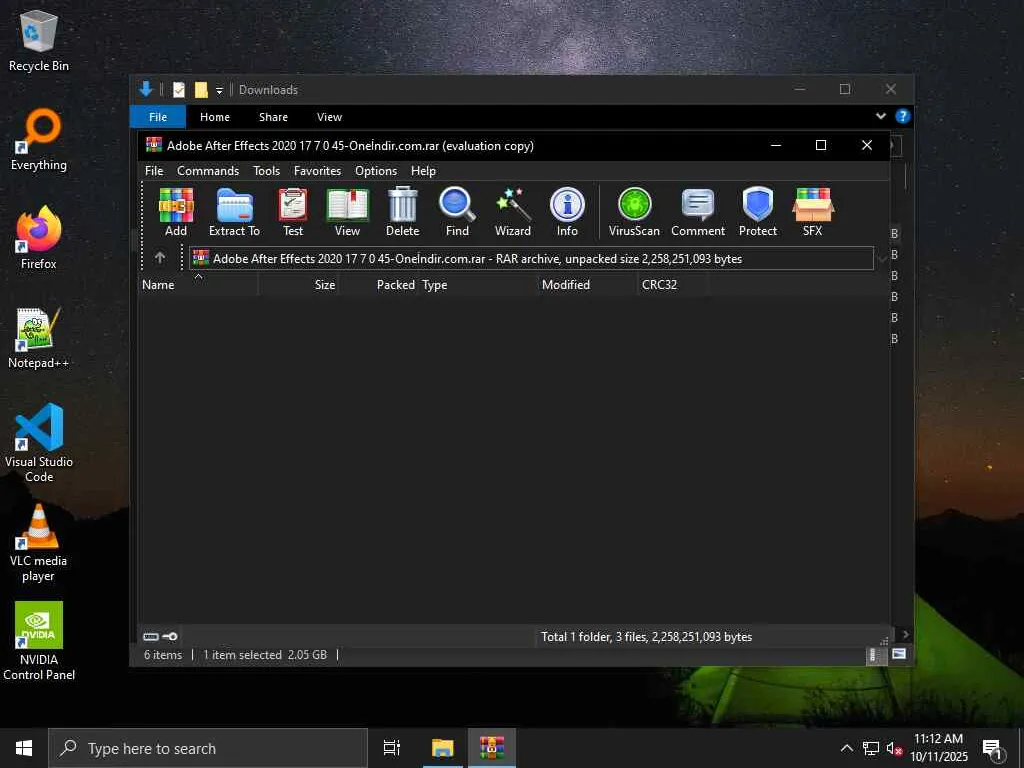This screenshot has height=768, width=1024.
Task: Click New folder icon in Explorer title bar
Action: 201,89
